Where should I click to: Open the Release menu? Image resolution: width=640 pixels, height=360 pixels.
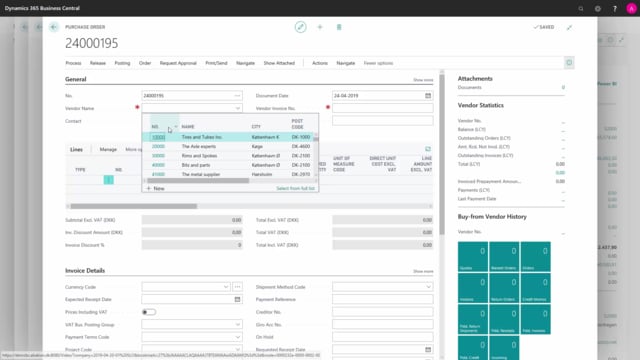point(98,63)
